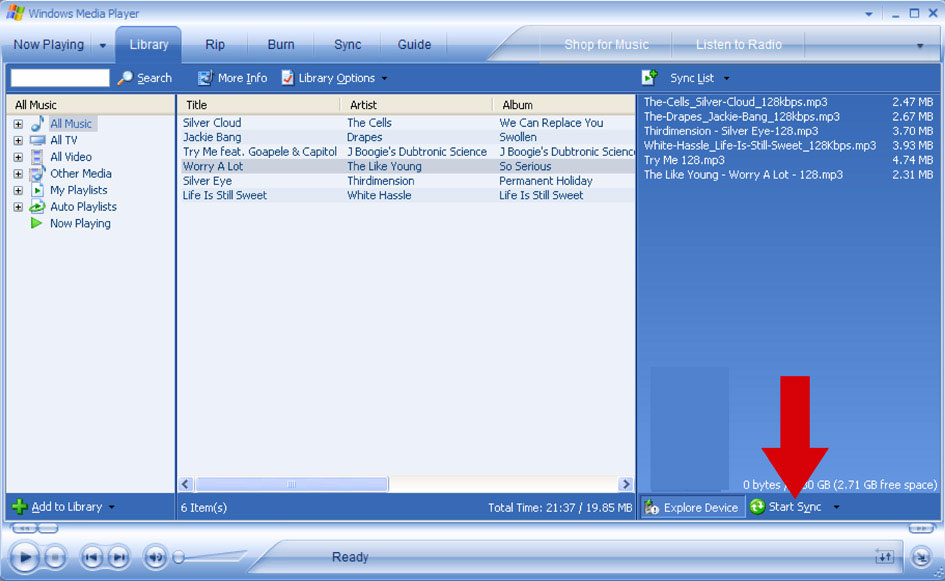Expand the Auto Playlists tree node

(x=18, y=207)
